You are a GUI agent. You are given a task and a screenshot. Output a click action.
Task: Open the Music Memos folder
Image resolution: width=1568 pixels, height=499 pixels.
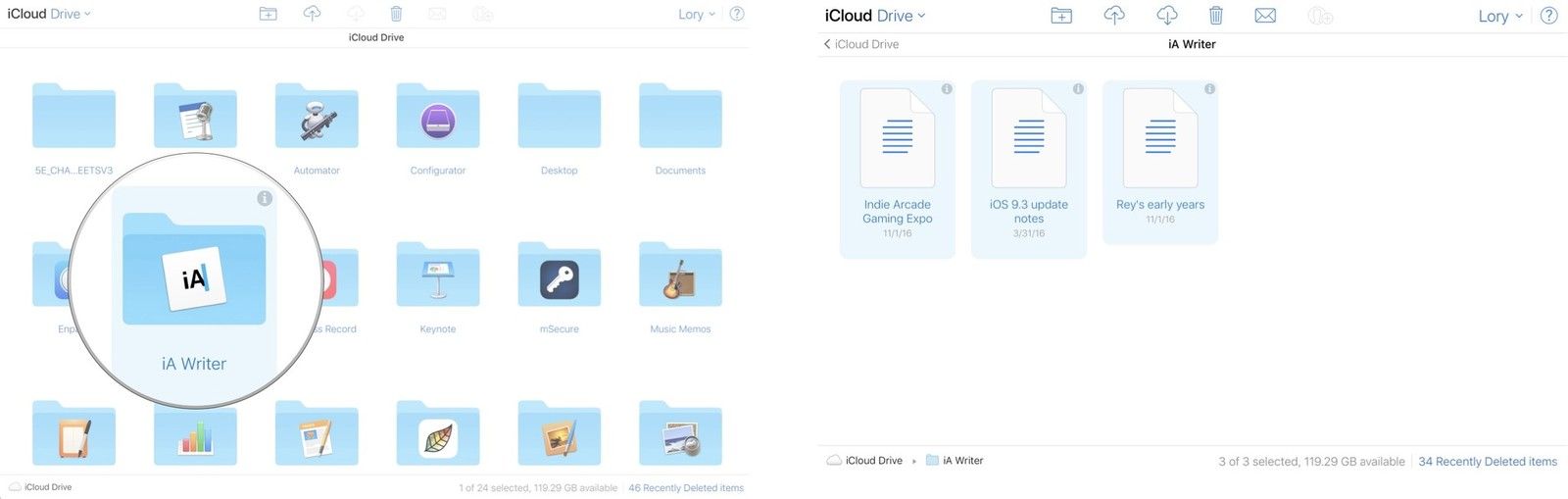point(680,278)
